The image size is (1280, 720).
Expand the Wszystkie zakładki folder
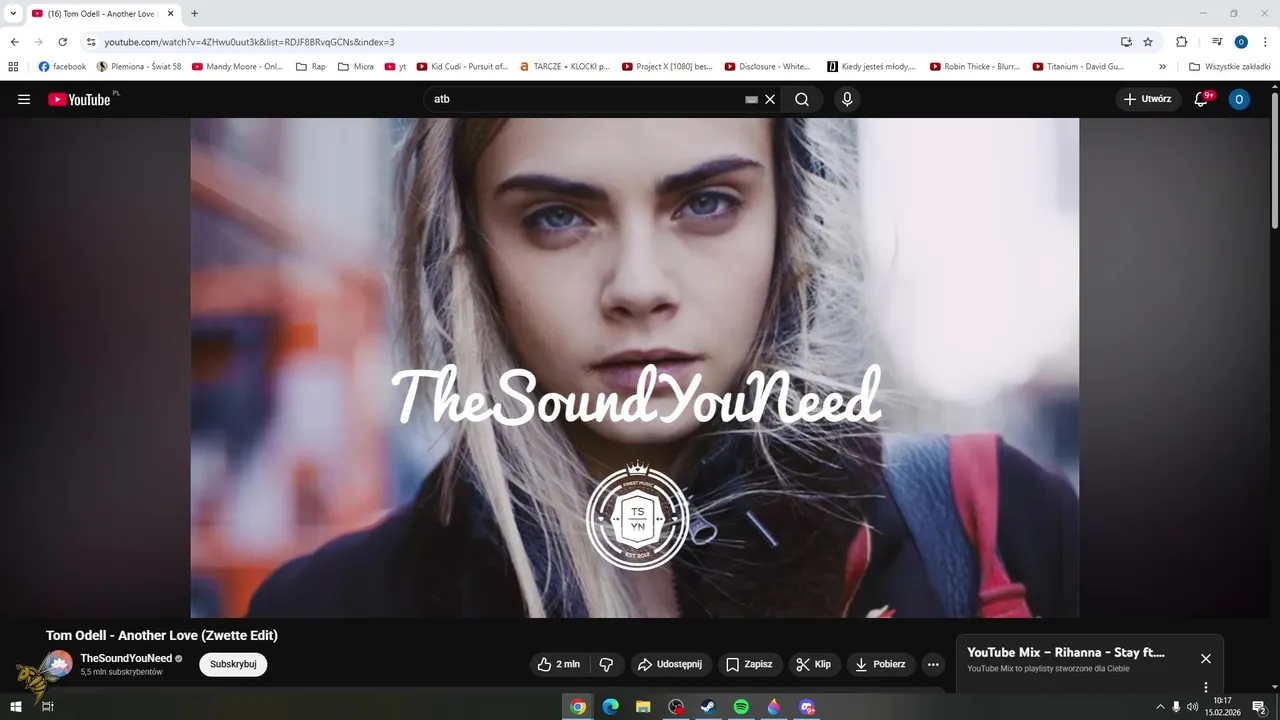[1230, 67]
